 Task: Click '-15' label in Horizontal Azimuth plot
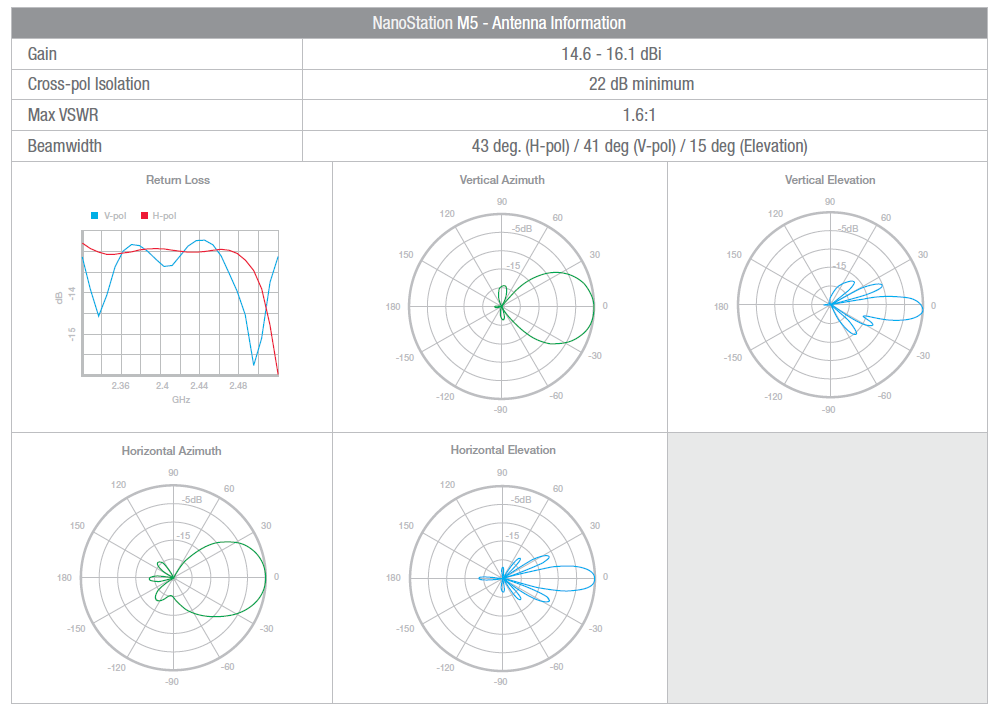point(183,536)
